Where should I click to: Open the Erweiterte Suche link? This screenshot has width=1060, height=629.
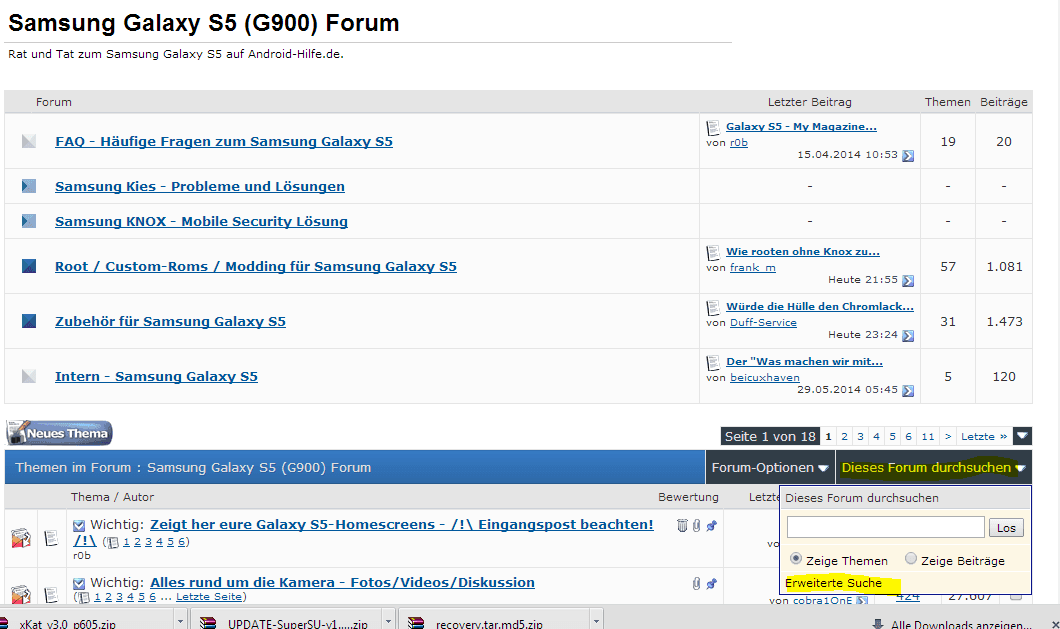click(834, 582)
